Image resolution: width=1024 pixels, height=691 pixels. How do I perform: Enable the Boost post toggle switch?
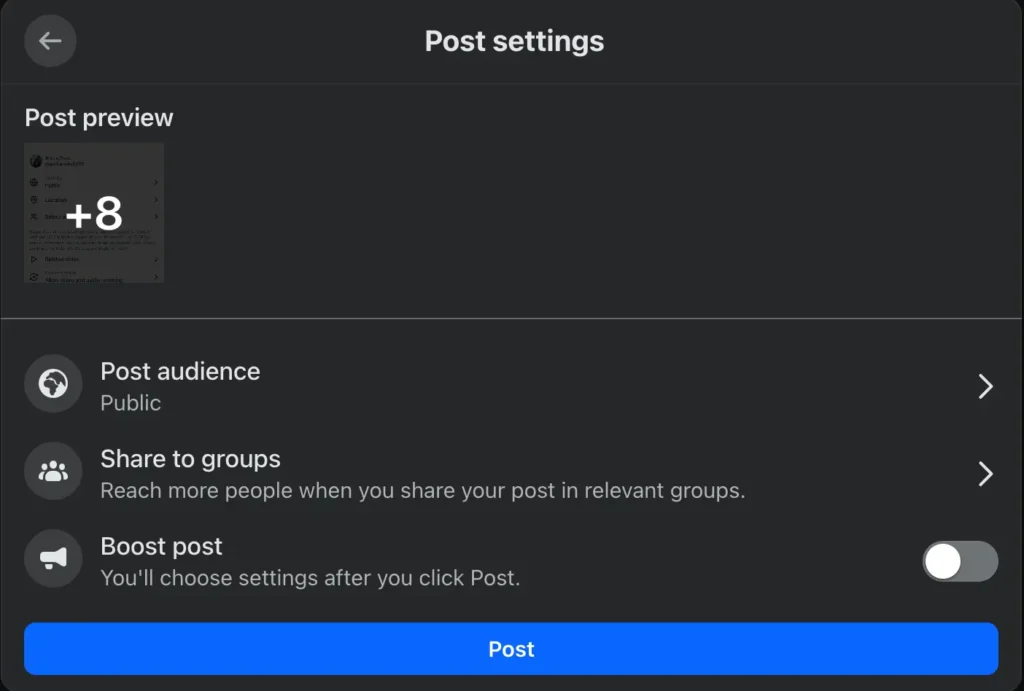(x=960, y=561)
